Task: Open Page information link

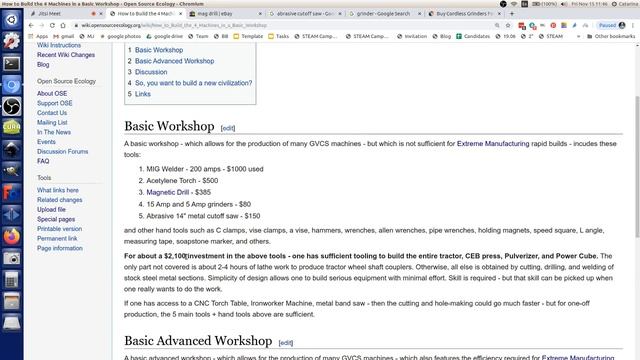Action: [60, 248]
